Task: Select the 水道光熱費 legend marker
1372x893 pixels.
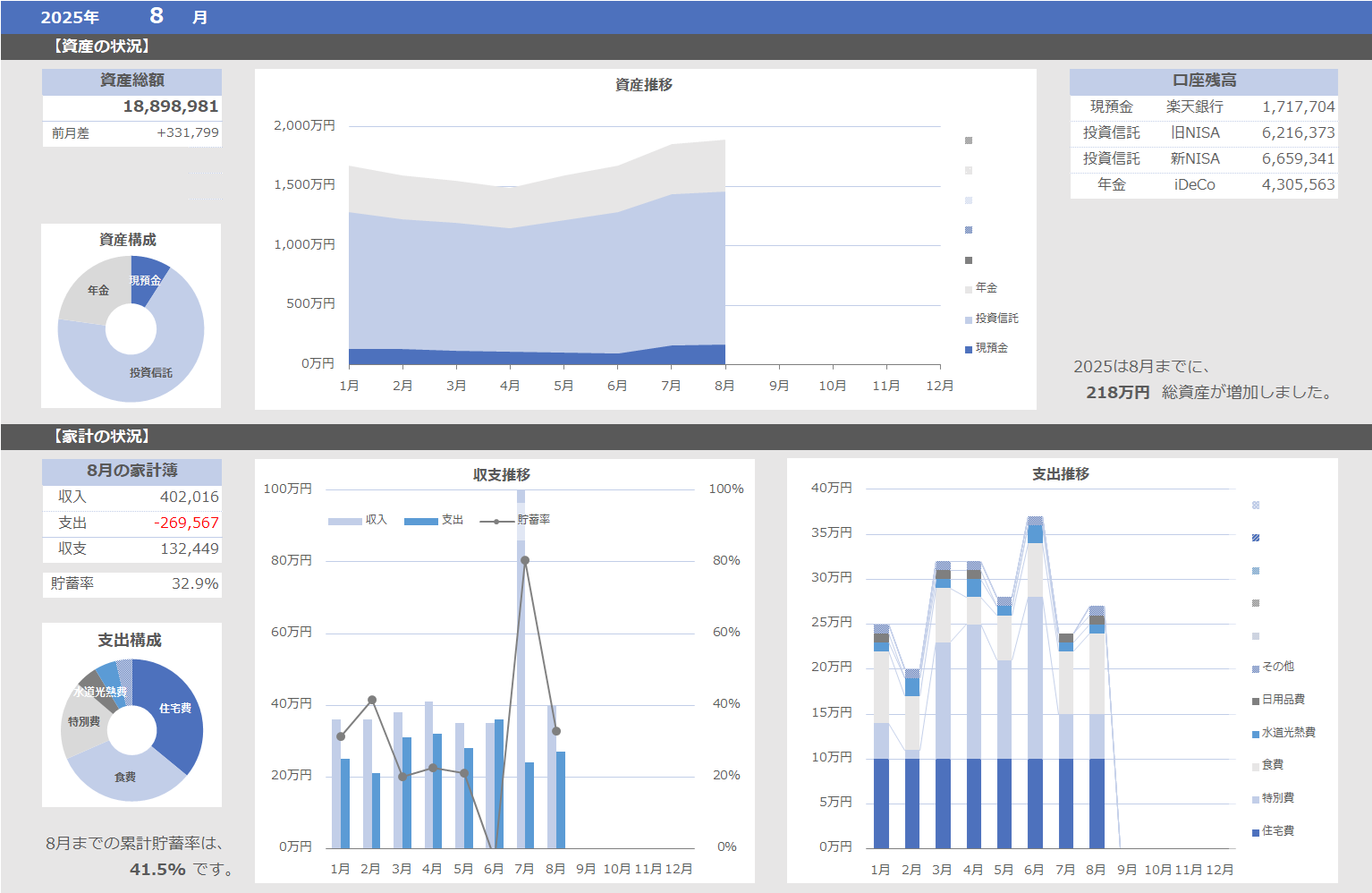Action: click(x=1256, y=734)
